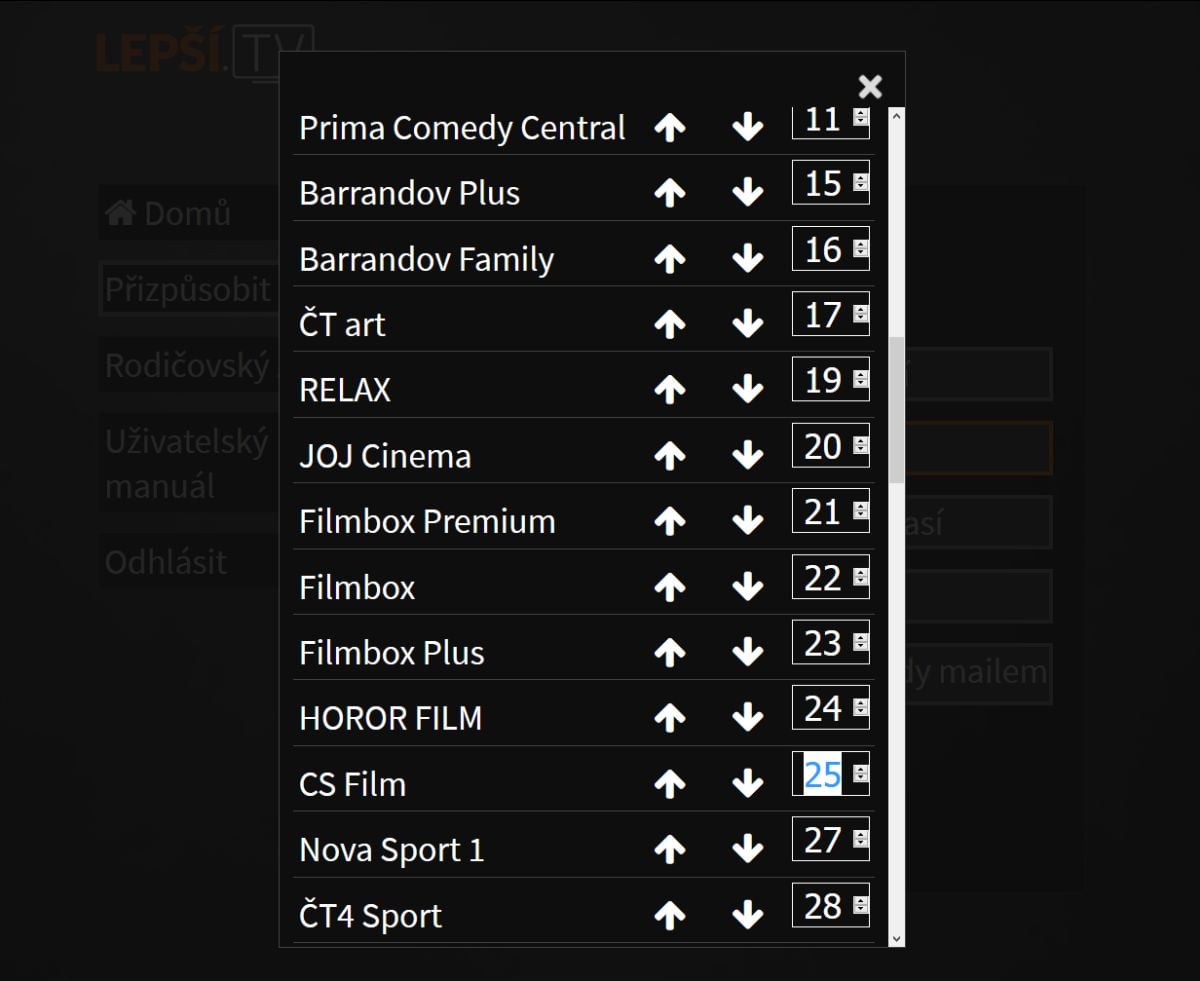Screen dimensions: 1200x981
Task: Edit the Filmbox channel number field
Action: click(823, 578)
